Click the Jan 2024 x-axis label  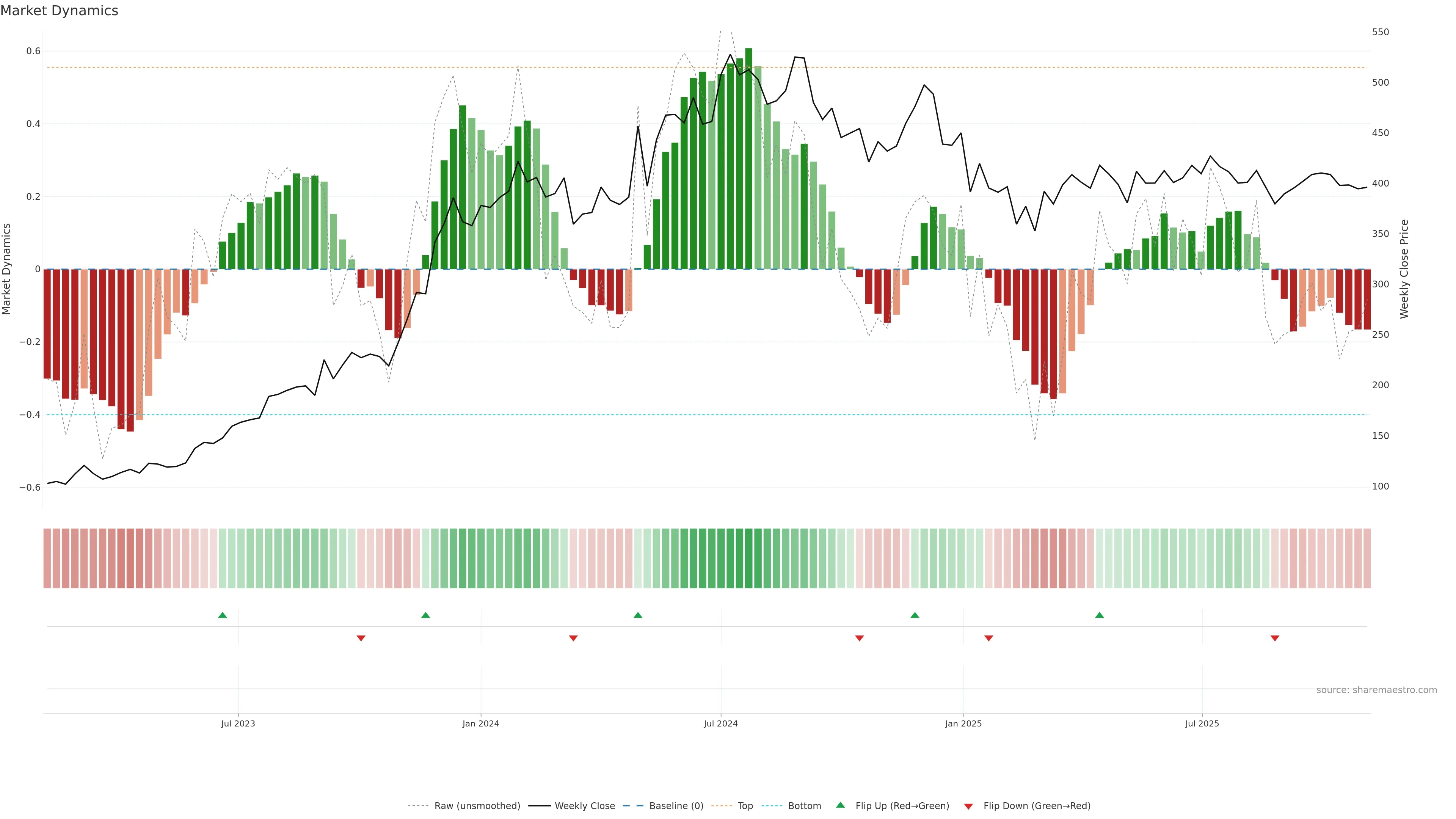pos(480,723)
